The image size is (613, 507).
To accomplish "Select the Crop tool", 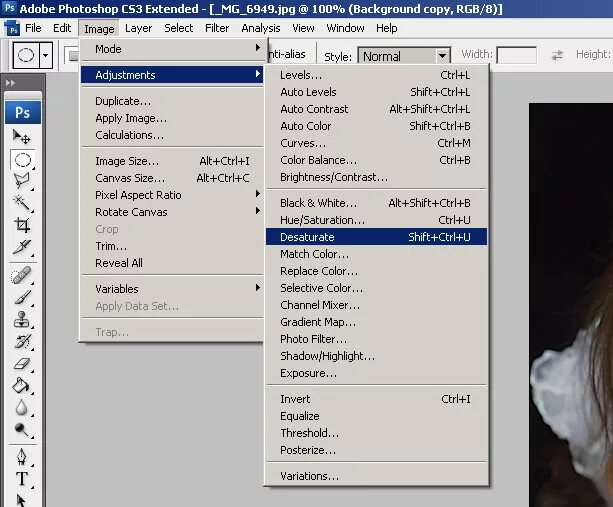I will (x=22, y=225).
